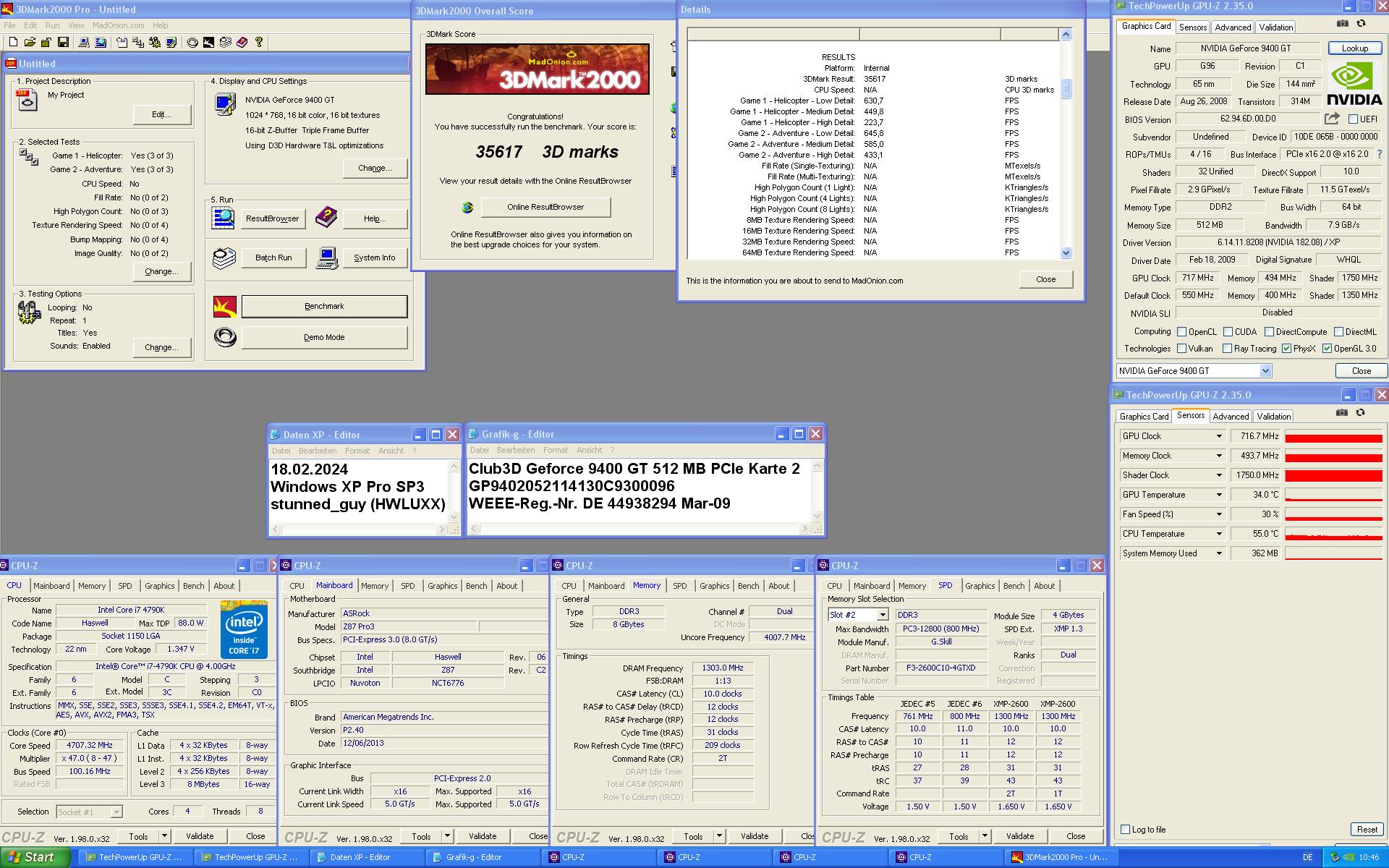
Task: Click the help book icon in Run section
Action: pyautogui.click(x=326, y=216)
